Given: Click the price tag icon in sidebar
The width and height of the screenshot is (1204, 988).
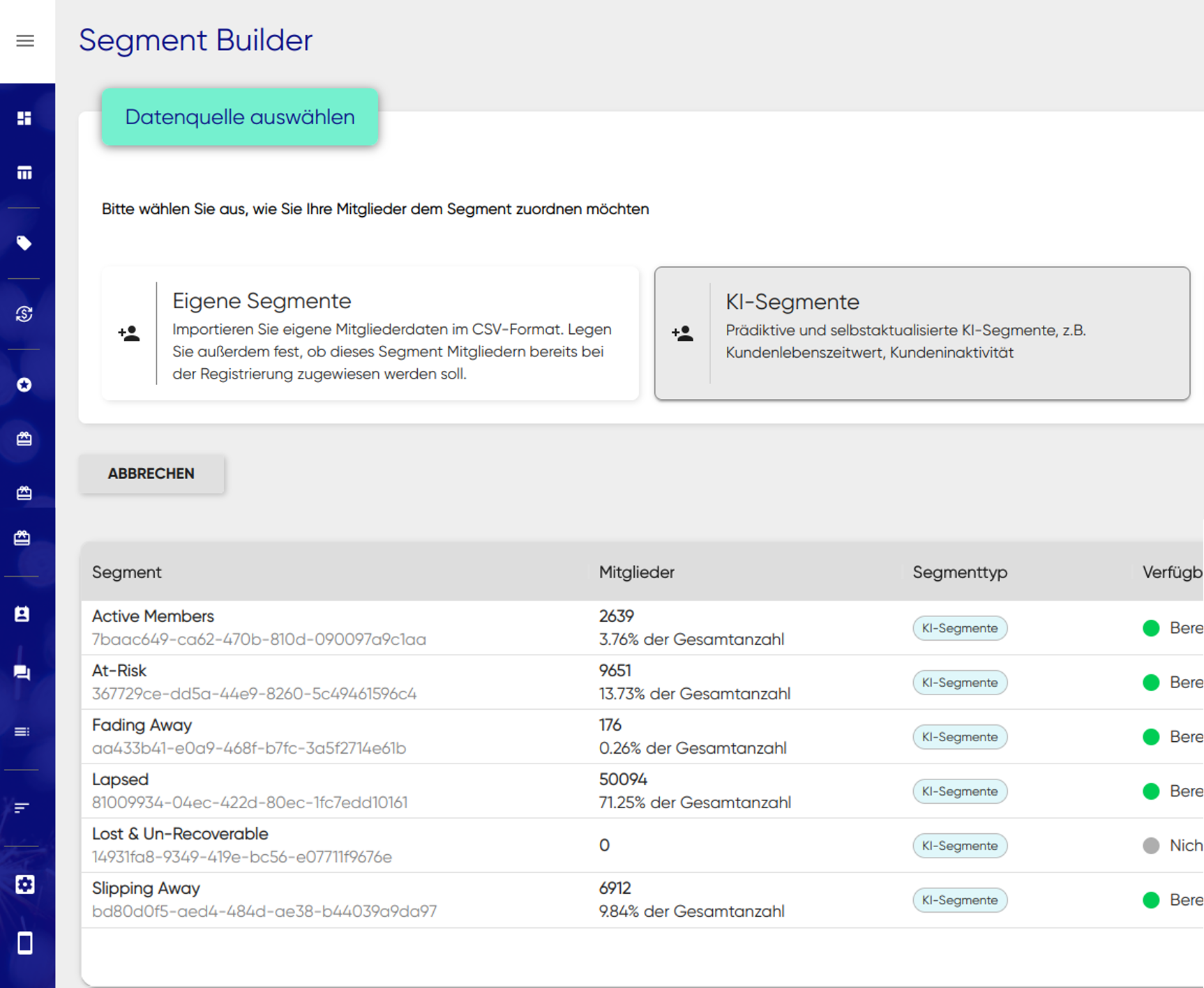Looking at the screenshot, I should [24, 243].
